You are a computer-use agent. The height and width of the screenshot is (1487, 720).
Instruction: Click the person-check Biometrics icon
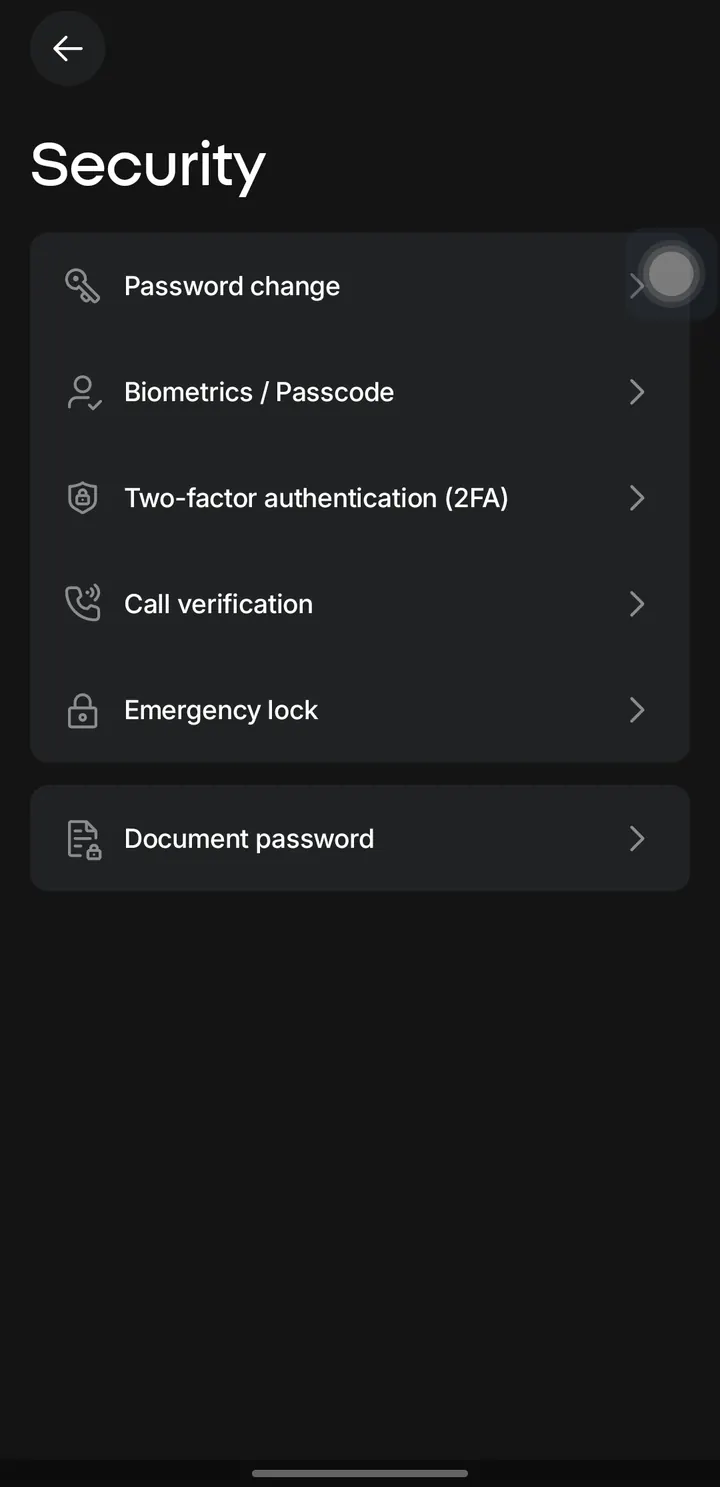coord(83,392)
